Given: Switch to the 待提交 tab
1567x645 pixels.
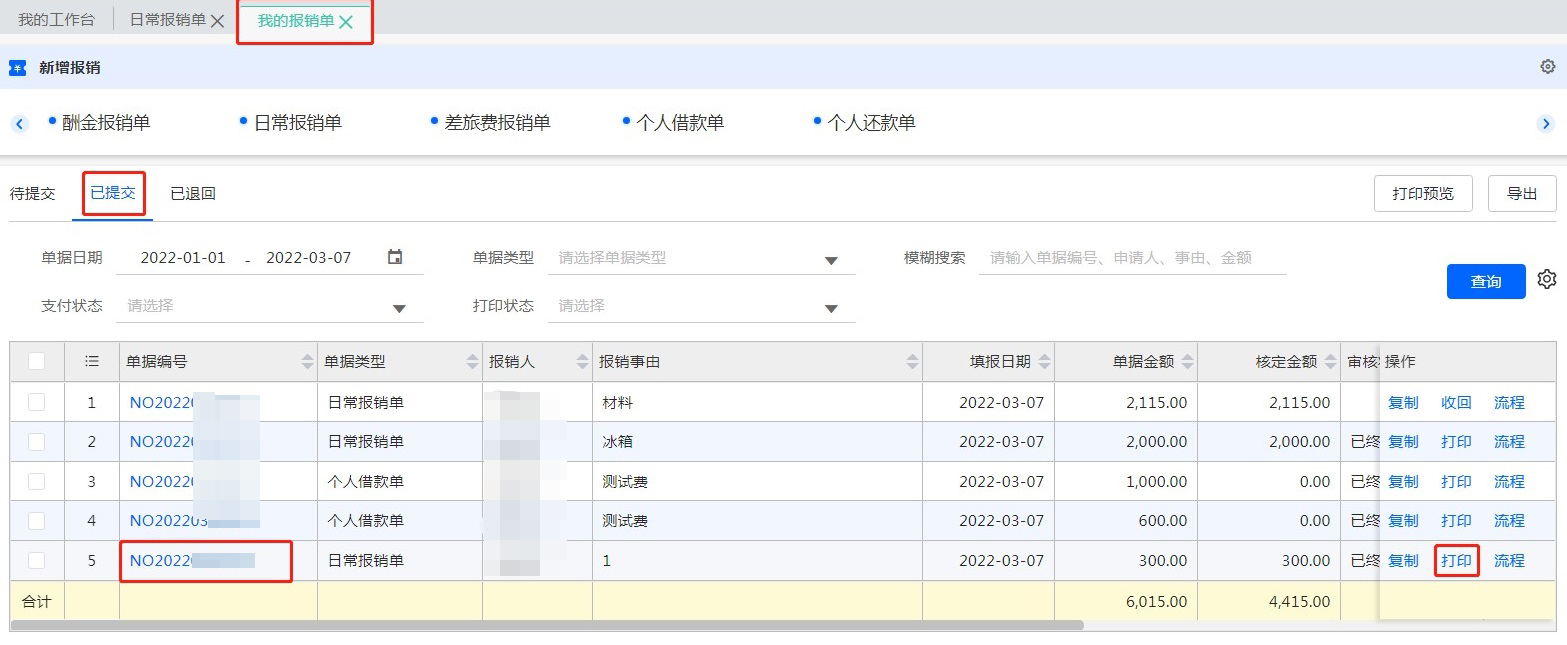Looking at the screenshot, I should coord(32,194).
